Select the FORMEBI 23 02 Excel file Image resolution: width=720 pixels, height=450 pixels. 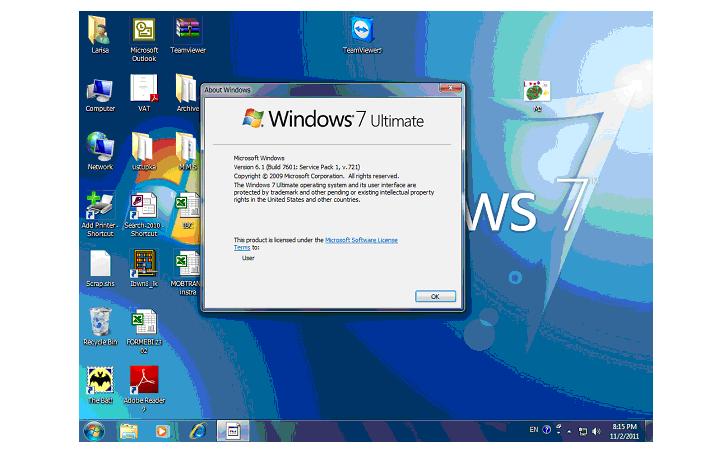point(144,331)
